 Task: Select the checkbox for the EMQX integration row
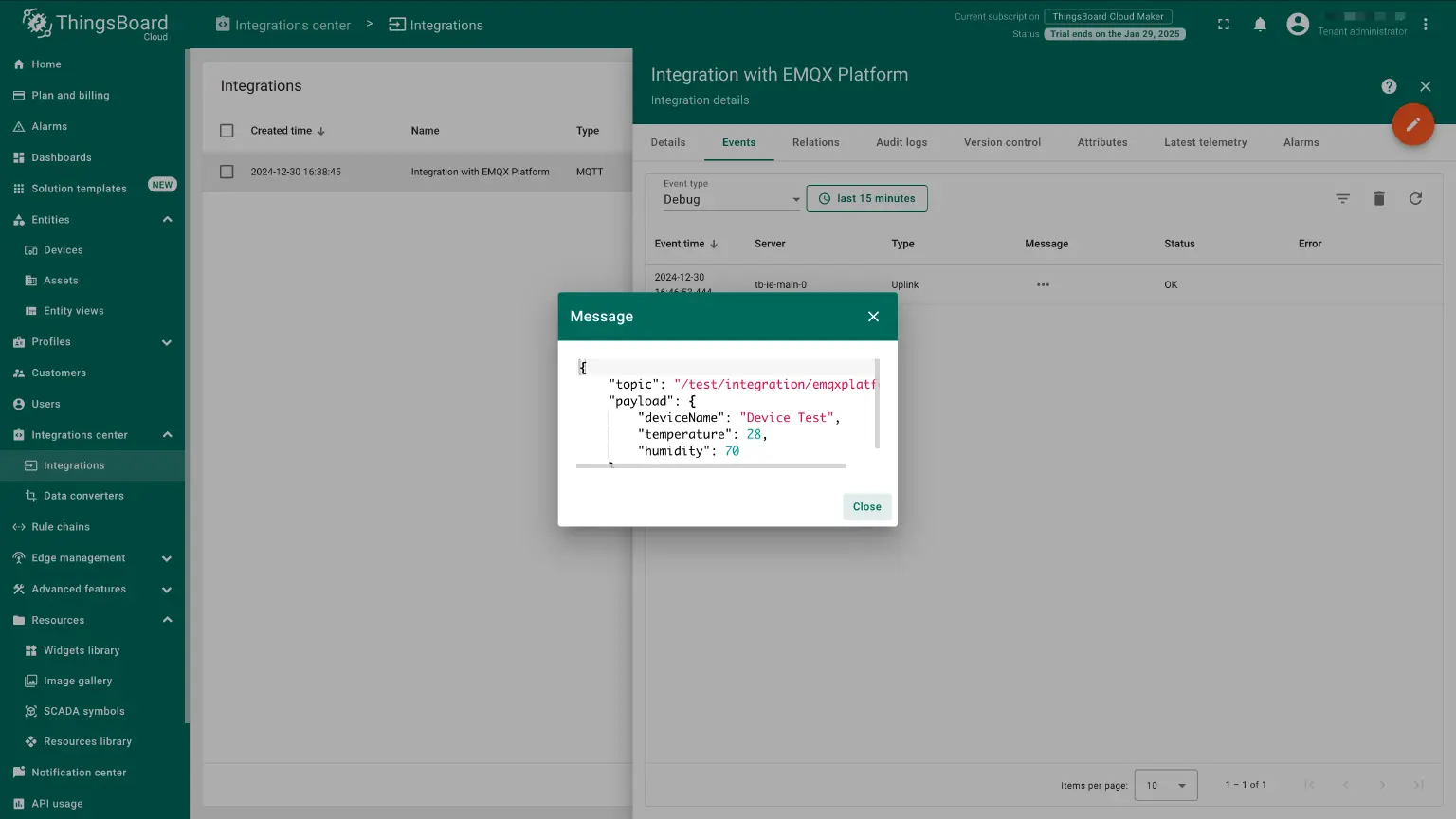coord(227,172)
